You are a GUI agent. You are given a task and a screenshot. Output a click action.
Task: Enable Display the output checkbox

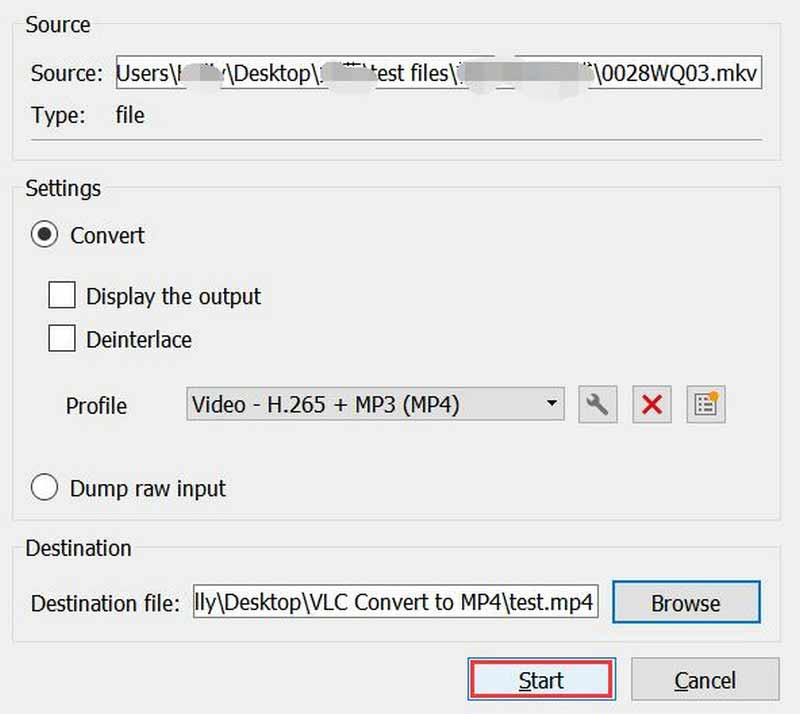coord(62,295)
